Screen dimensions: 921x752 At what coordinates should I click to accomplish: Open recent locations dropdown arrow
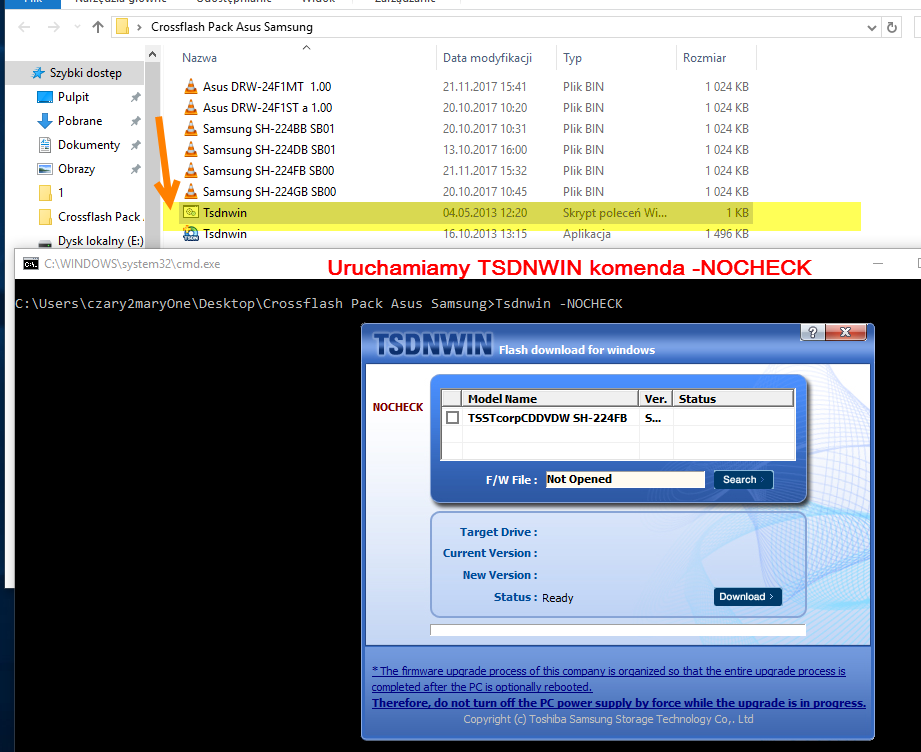tap(77, 27)
